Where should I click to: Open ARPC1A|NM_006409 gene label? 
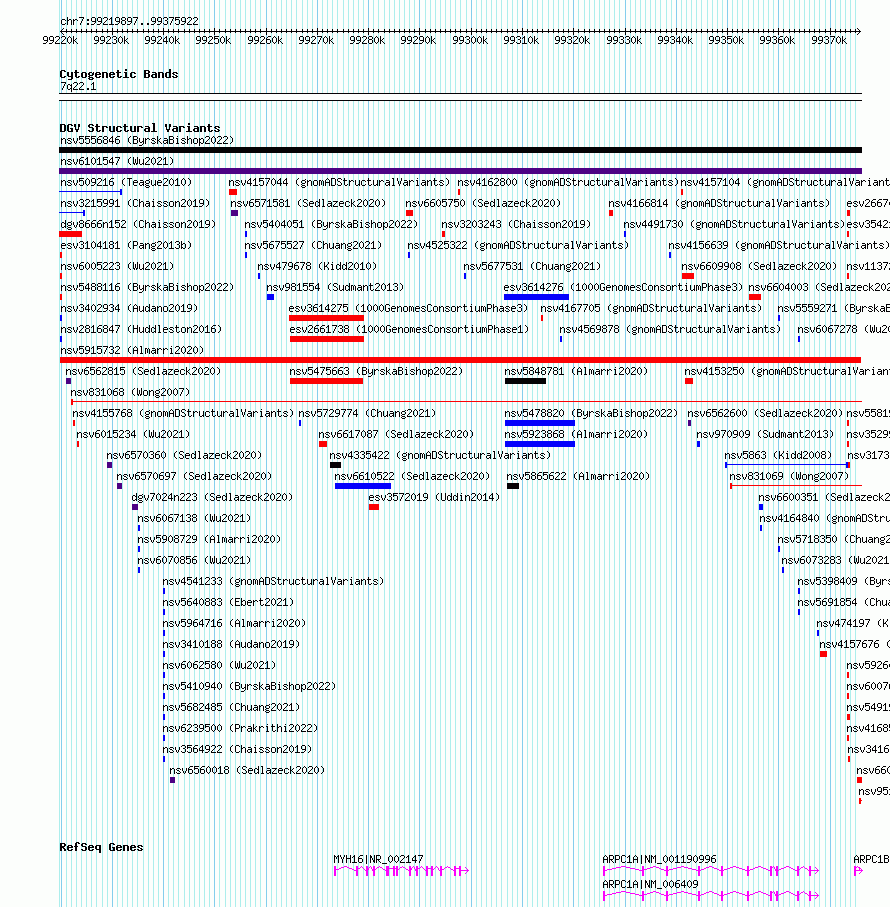[650, 884]
